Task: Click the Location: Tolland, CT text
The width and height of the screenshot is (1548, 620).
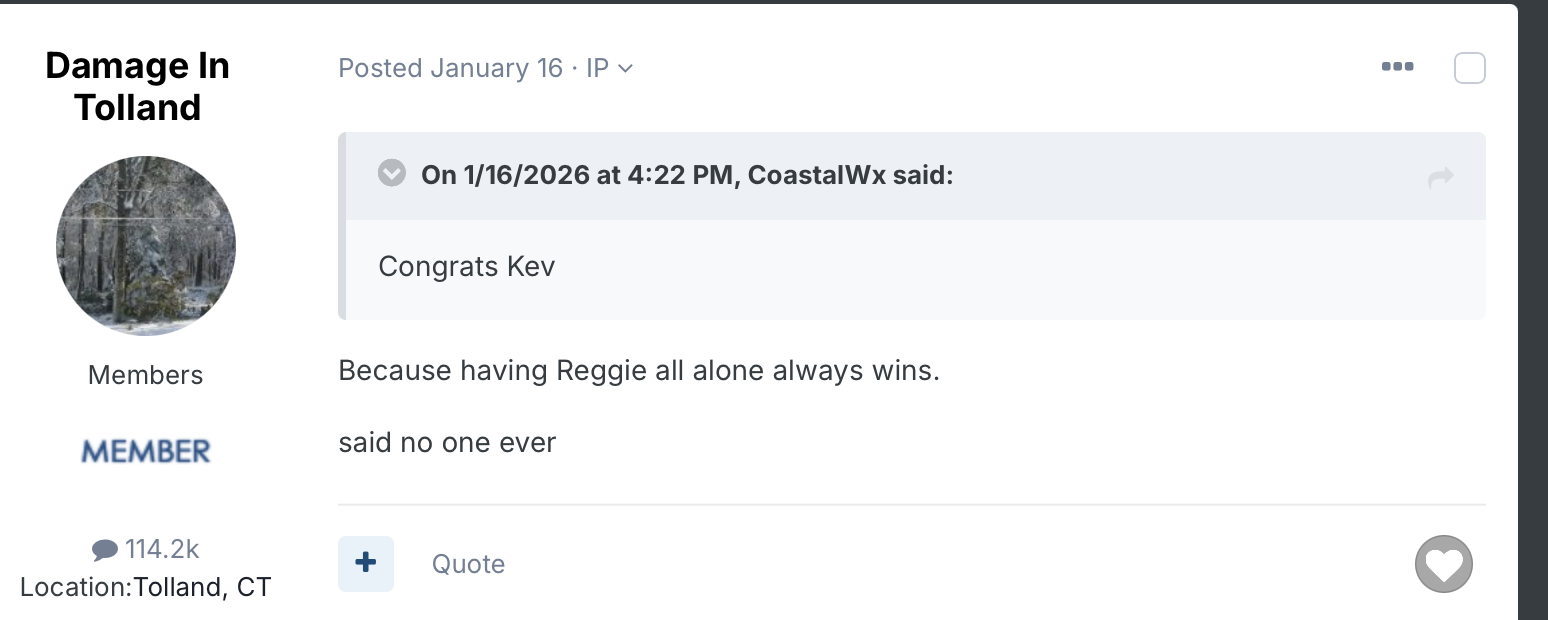Action: [x=146, y=587]
